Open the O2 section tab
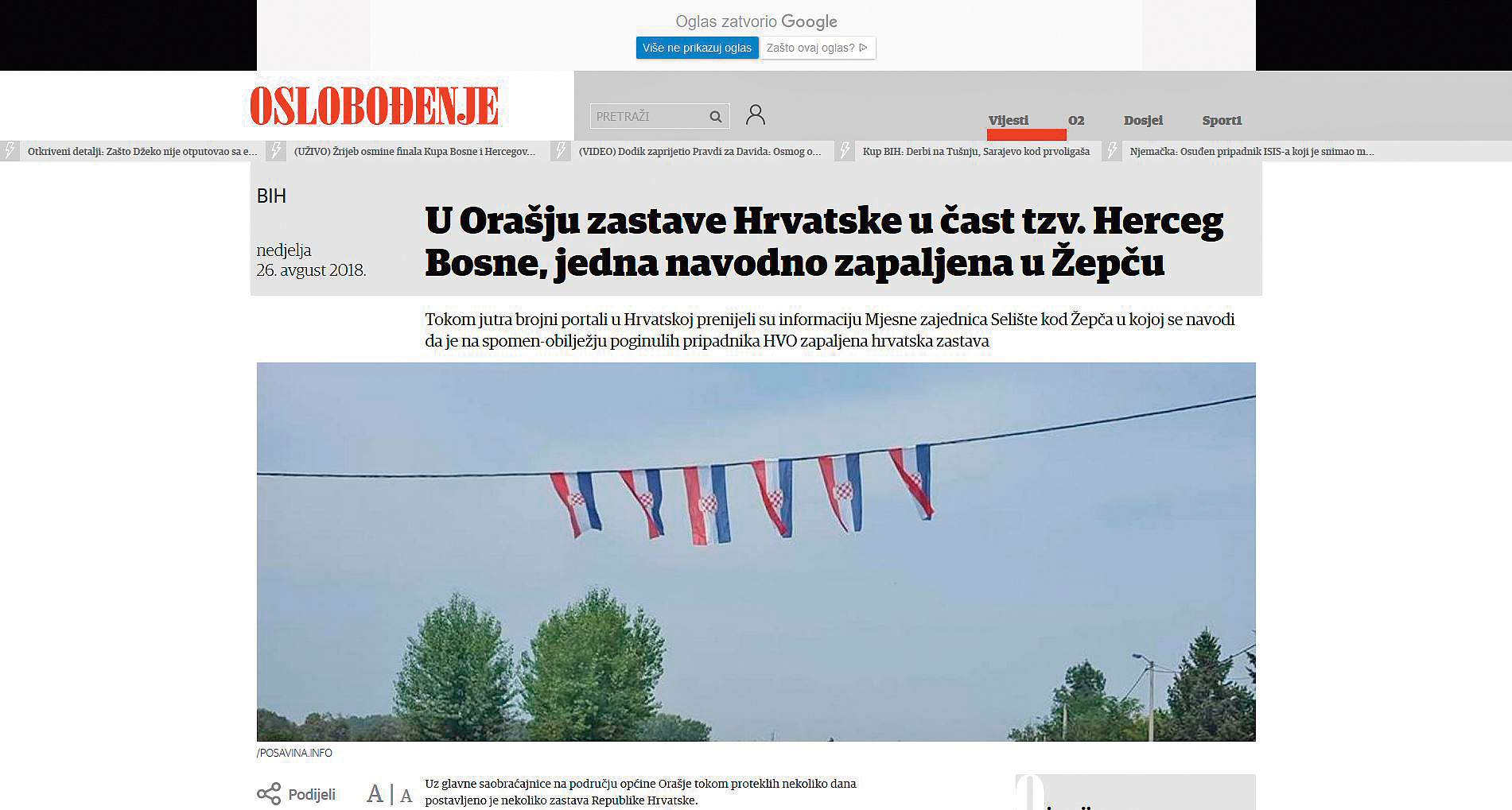The image size is (1512, 810). click(1076, 120)
